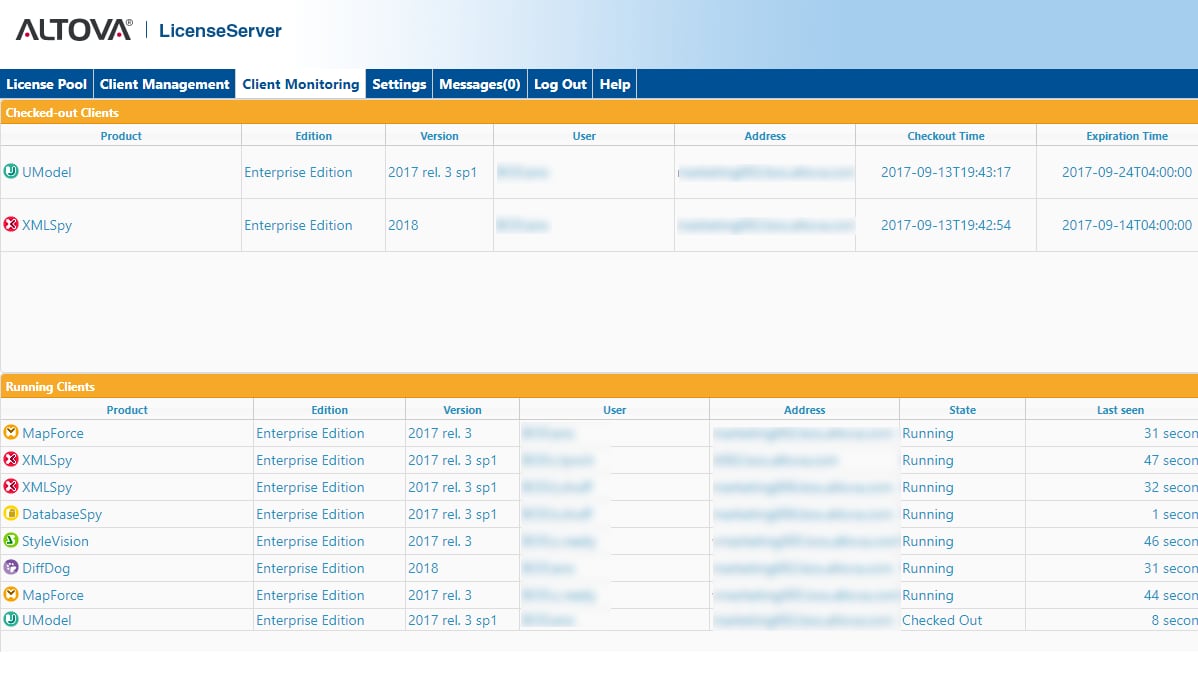This screenshot has height=673, width=1198.
Task: Click the XMLSpy icon in Checked-out Clients
Action: pos(11,224)
